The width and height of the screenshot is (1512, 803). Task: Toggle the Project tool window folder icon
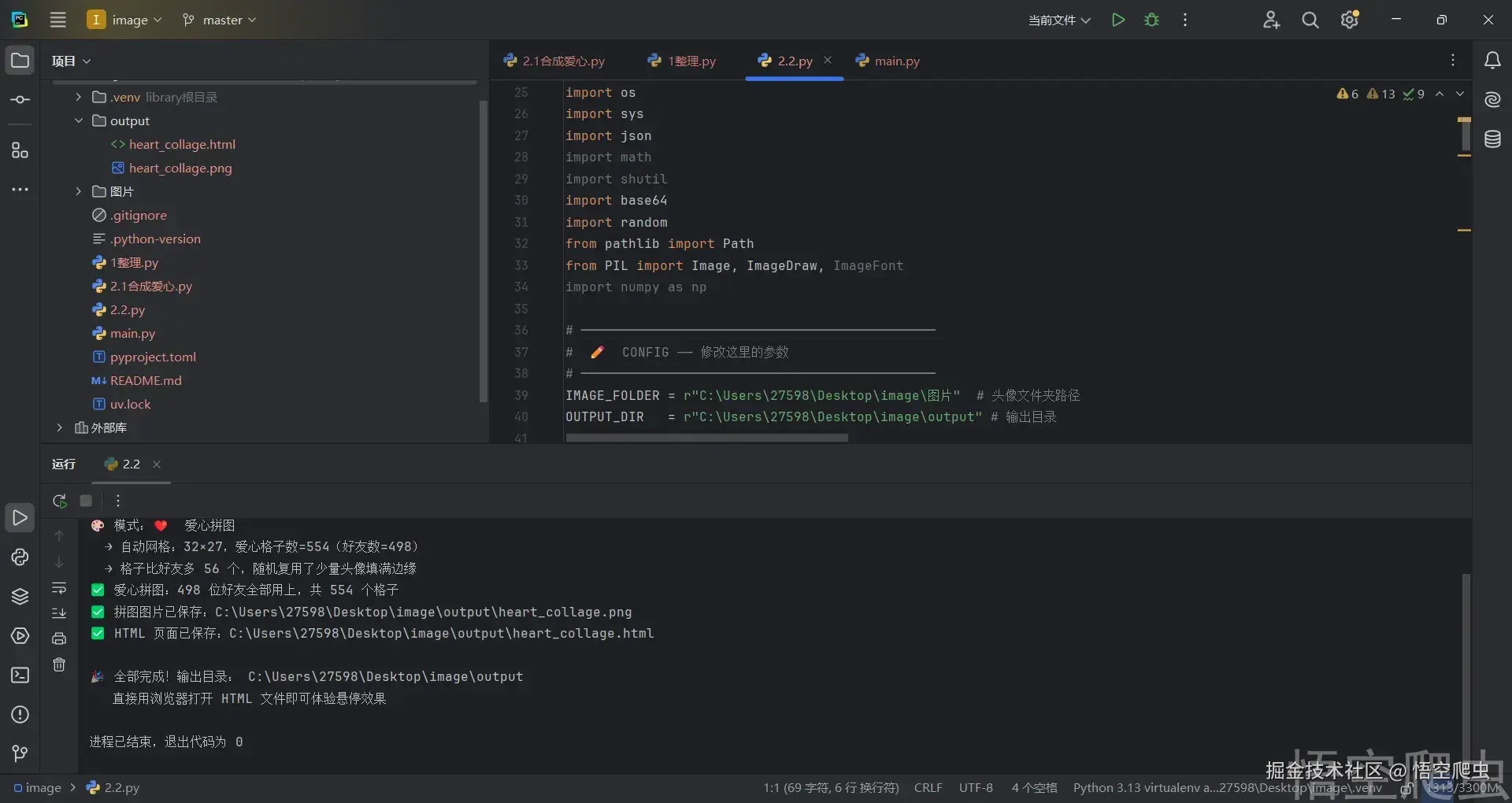tap(20, 61)
